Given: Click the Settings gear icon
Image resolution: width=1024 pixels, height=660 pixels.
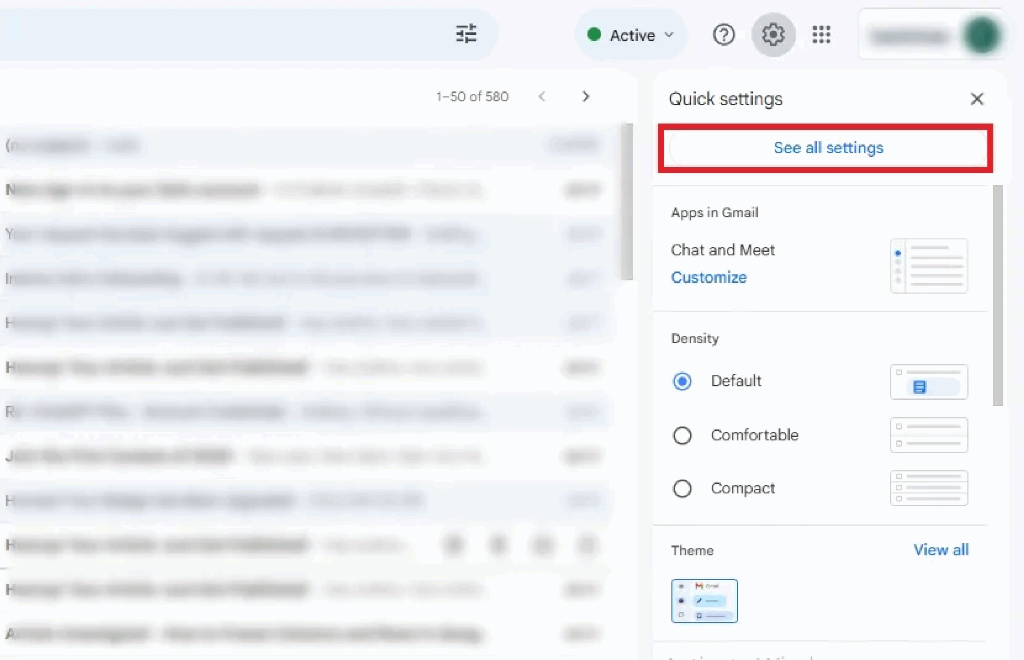Looking at the screenshot, I should coord(772,35).
